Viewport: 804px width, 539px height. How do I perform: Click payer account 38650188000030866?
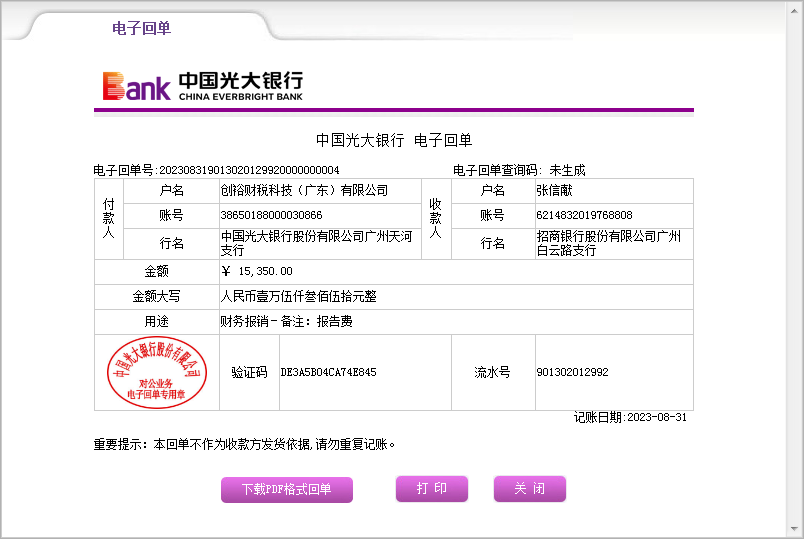click(x=271, y=215)
